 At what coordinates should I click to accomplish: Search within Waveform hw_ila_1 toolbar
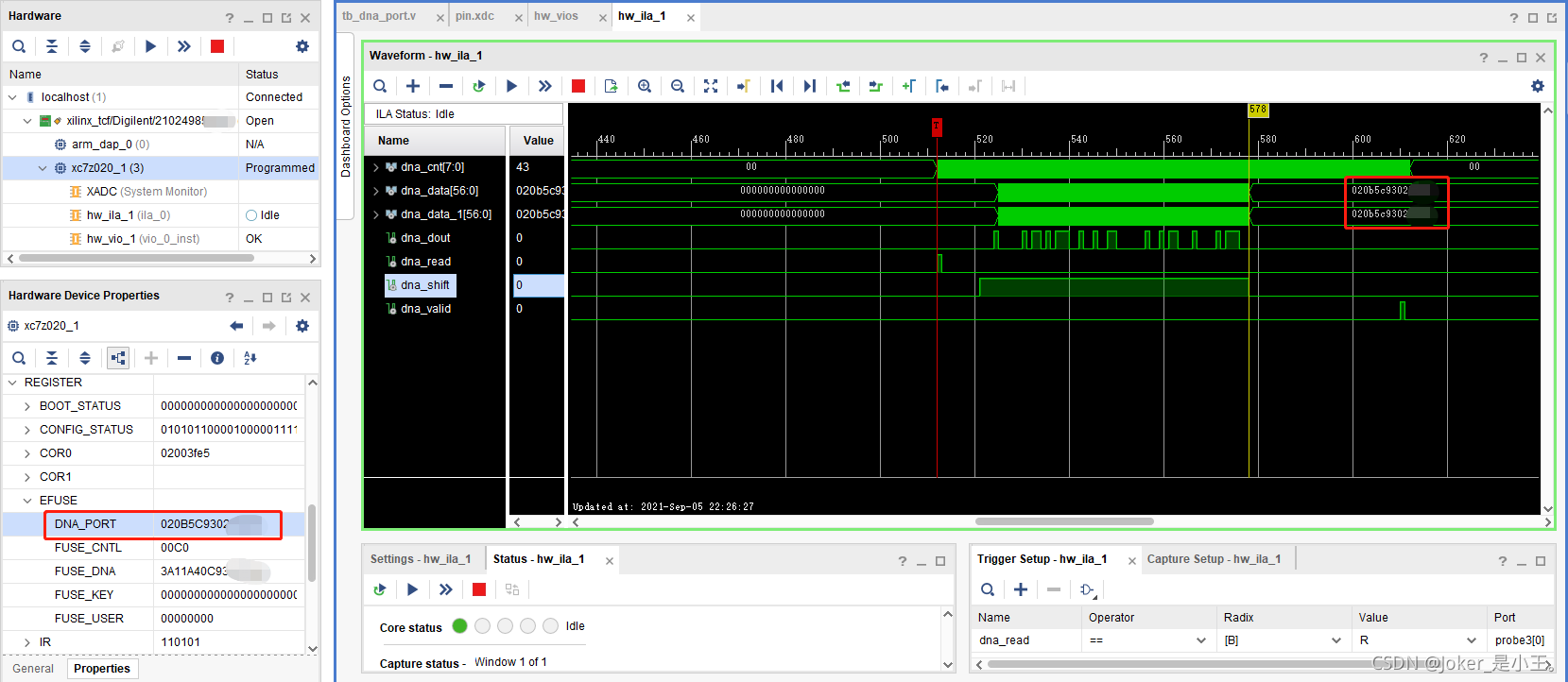380,86
